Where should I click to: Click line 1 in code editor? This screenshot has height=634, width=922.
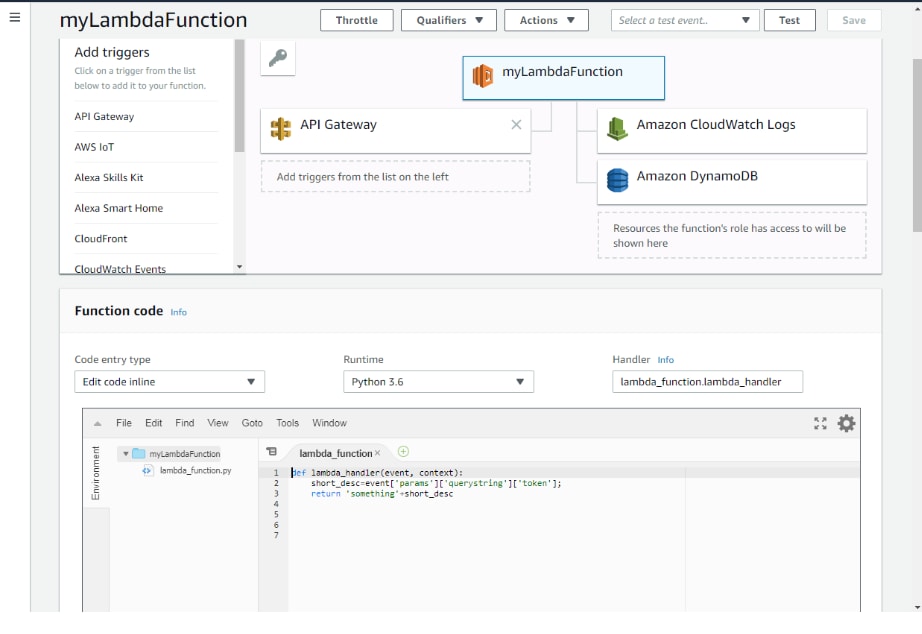(377, 473)
